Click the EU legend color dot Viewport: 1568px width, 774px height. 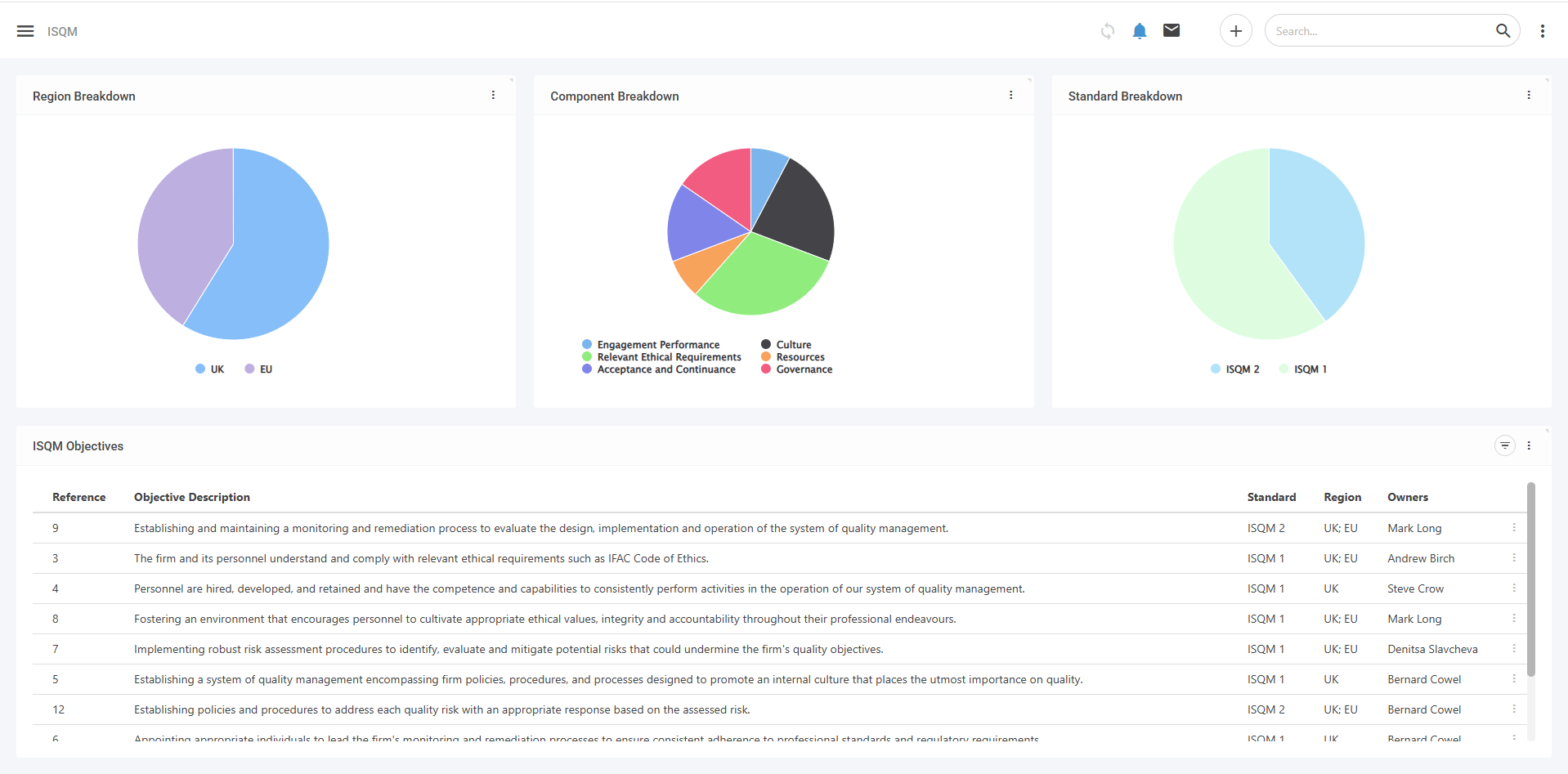248,369
